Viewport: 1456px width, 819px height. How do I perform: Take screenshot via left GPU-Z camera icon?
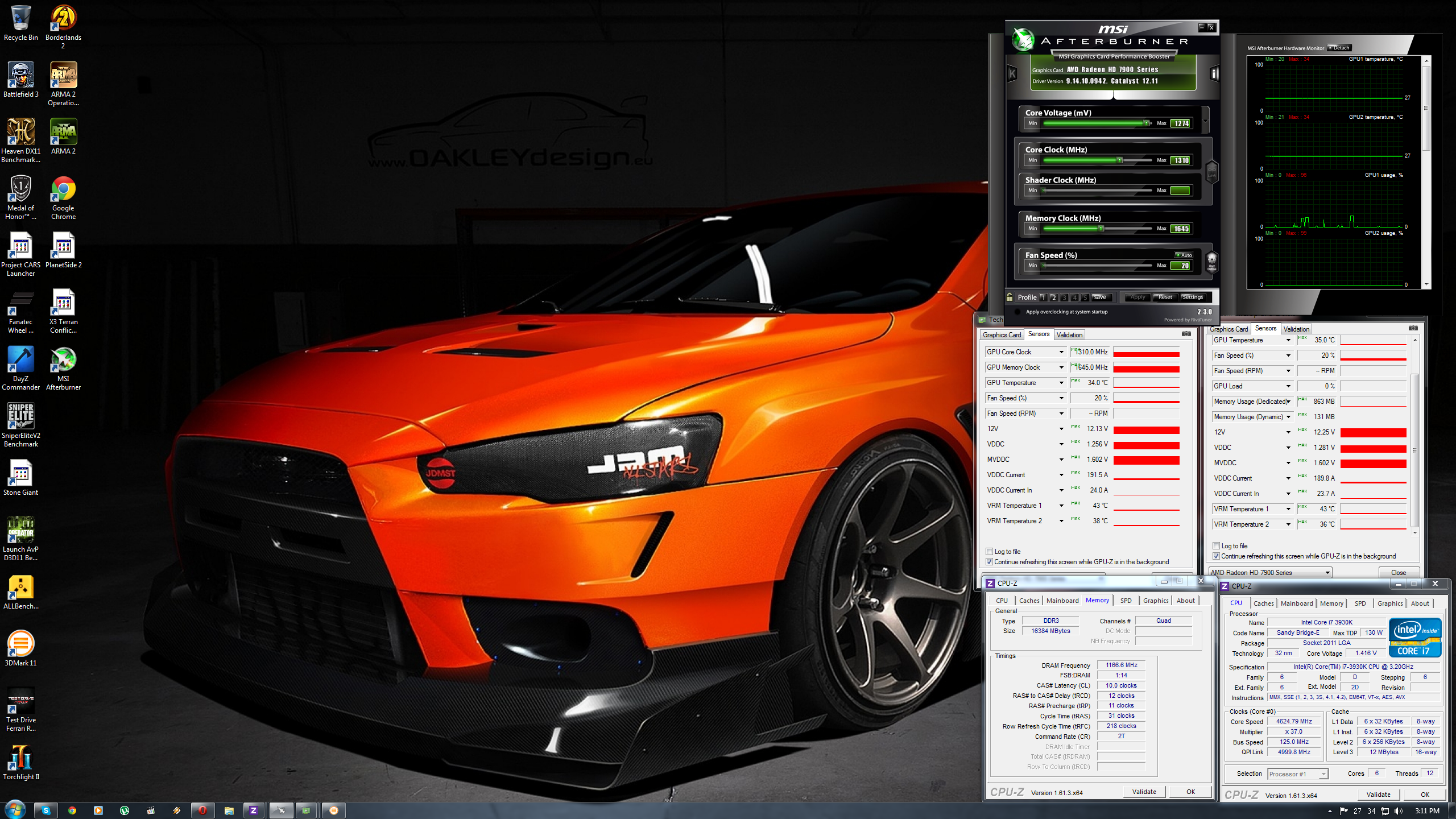coord(1186,334)
